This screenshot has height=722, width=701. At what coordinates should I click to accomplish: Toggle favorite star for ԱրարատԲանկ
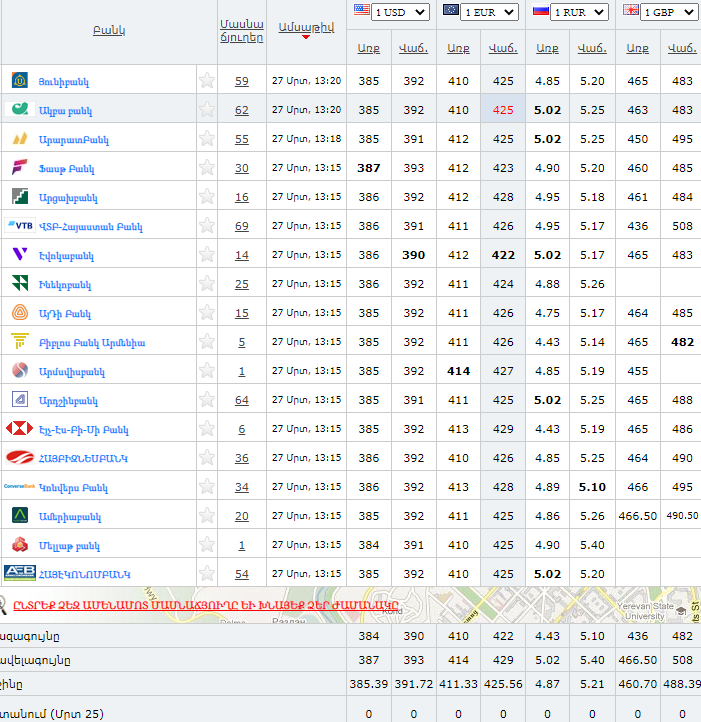tap(207, 139)
